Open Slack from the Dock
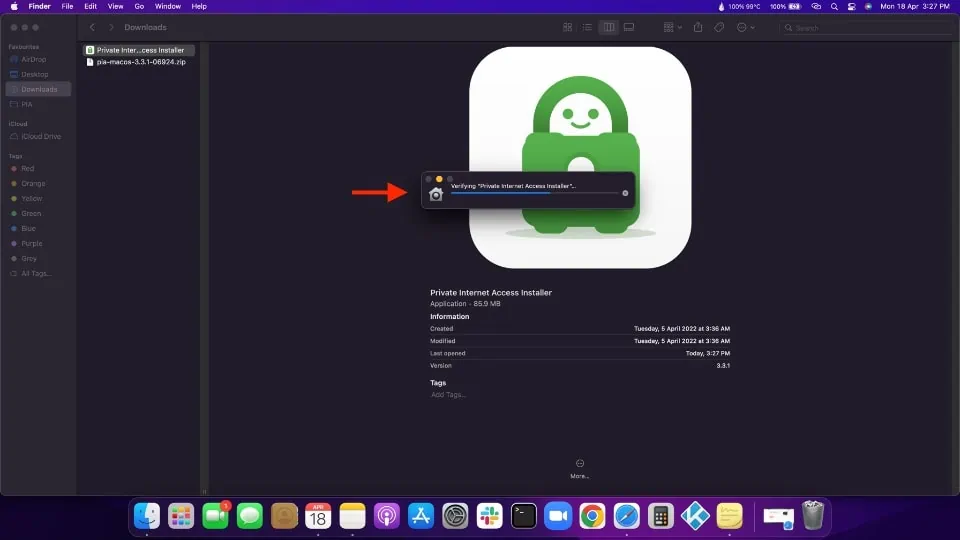The height and width of the screenshot is (540, 960). pyautogui.click(x=490, y=516)
